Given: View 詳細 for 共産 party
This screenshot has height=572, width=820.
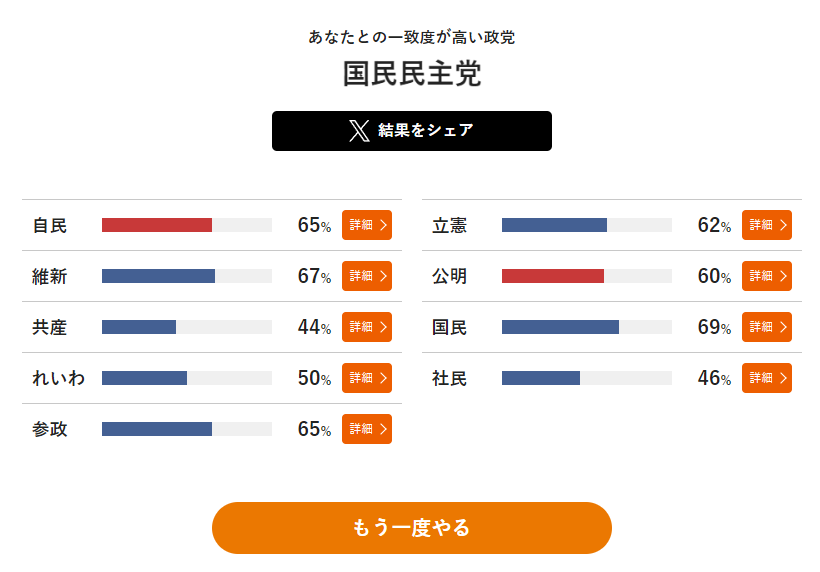Looking at the screenshot, I should (367, 327).
